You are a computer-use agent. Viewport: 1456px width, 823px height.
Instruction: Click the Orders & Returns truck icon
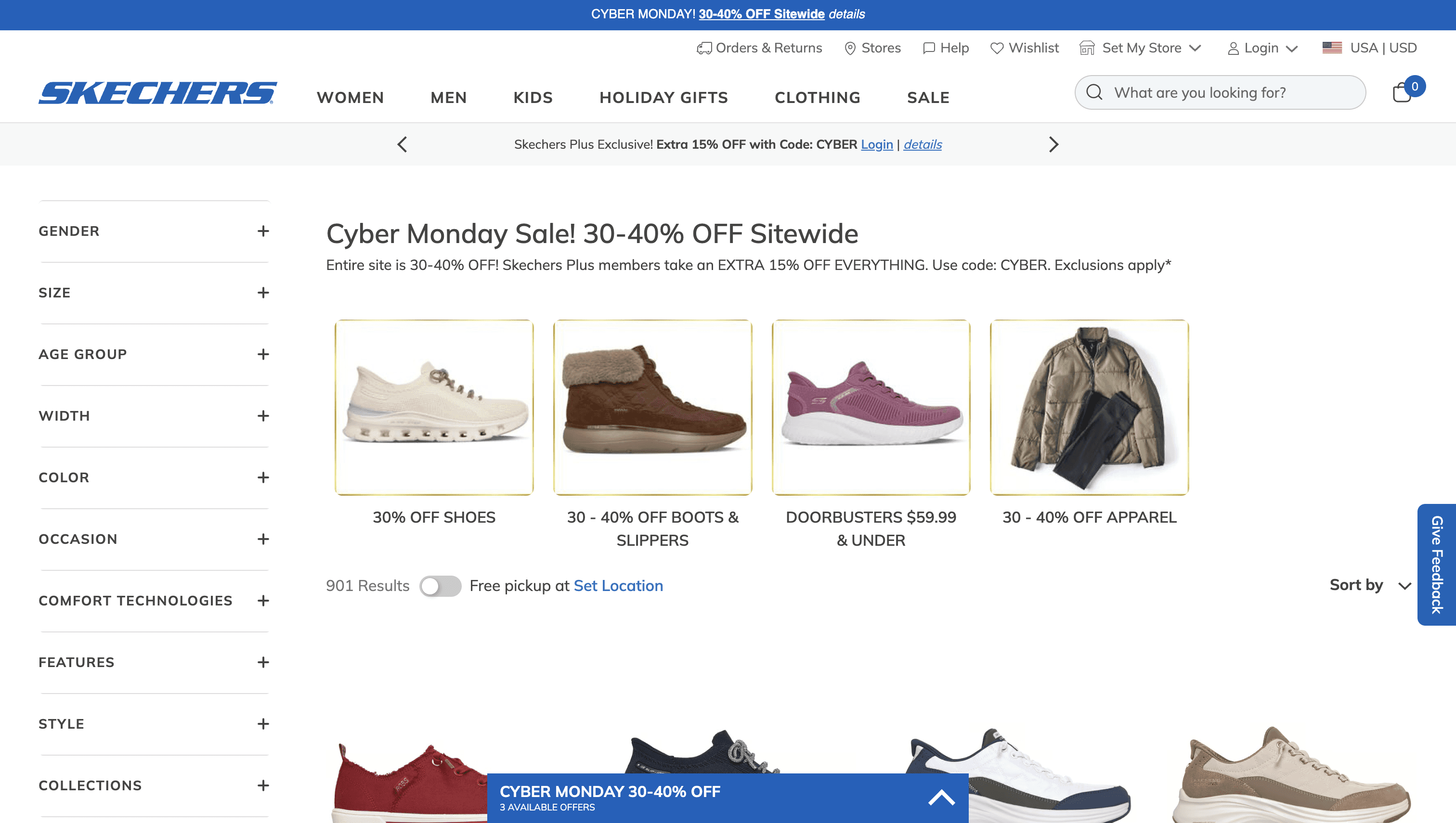pyautogui.click(x=704, y=49)
